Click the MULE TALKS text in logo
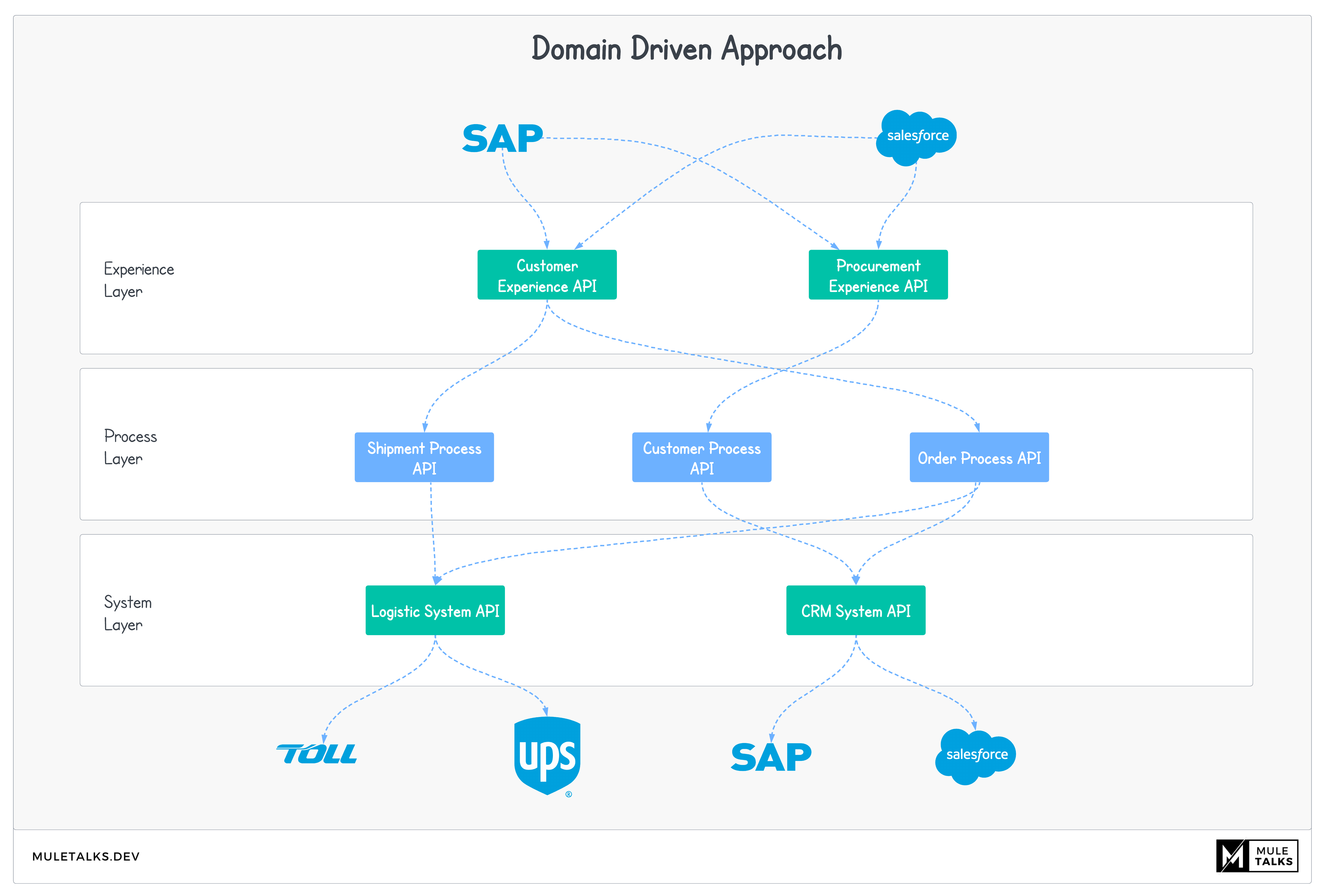 click(x=1274, y=856)
